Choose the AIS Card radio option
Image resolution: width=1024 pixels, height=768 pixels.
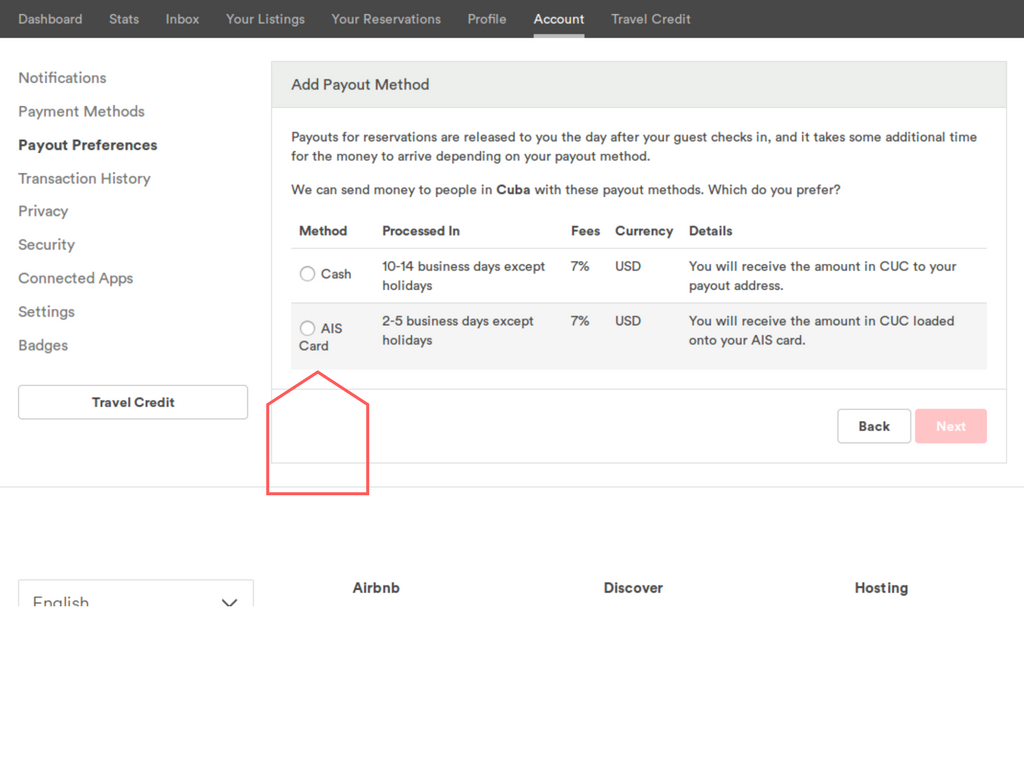[x=308, y=328]
